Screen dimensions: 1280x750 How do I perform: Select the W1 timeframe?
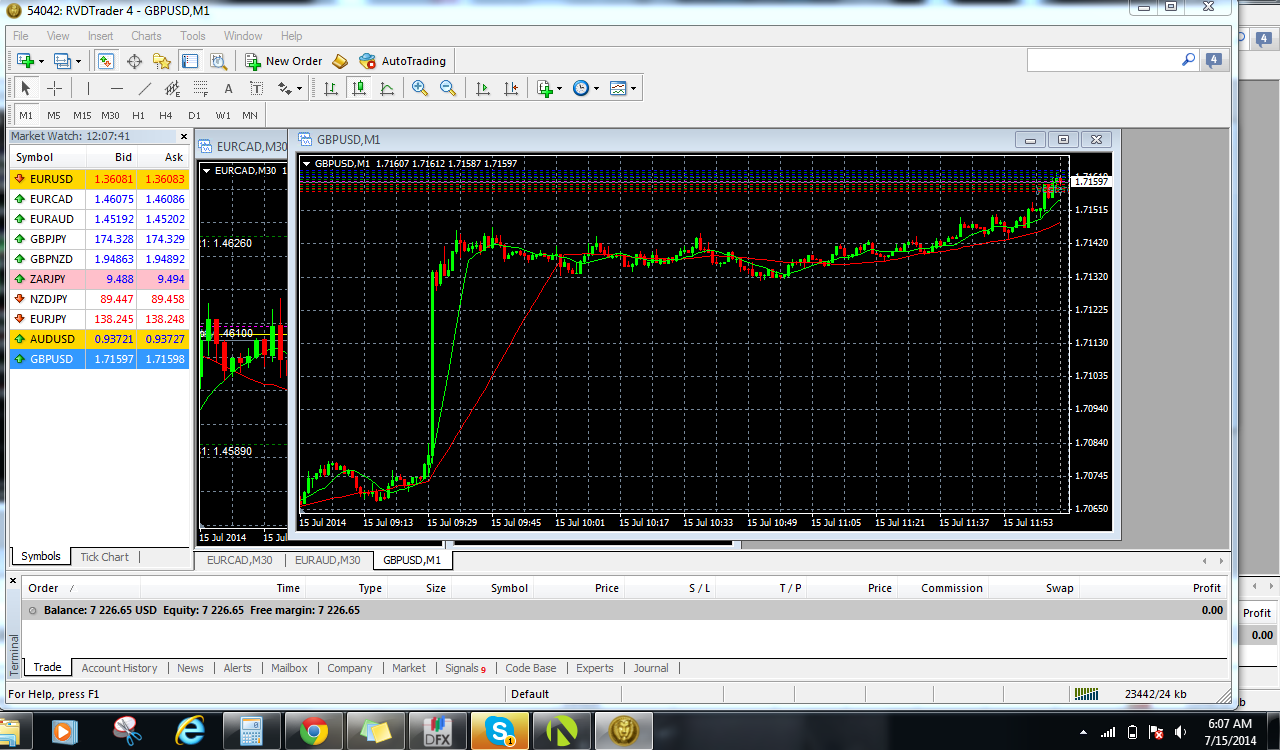(223, 115)
